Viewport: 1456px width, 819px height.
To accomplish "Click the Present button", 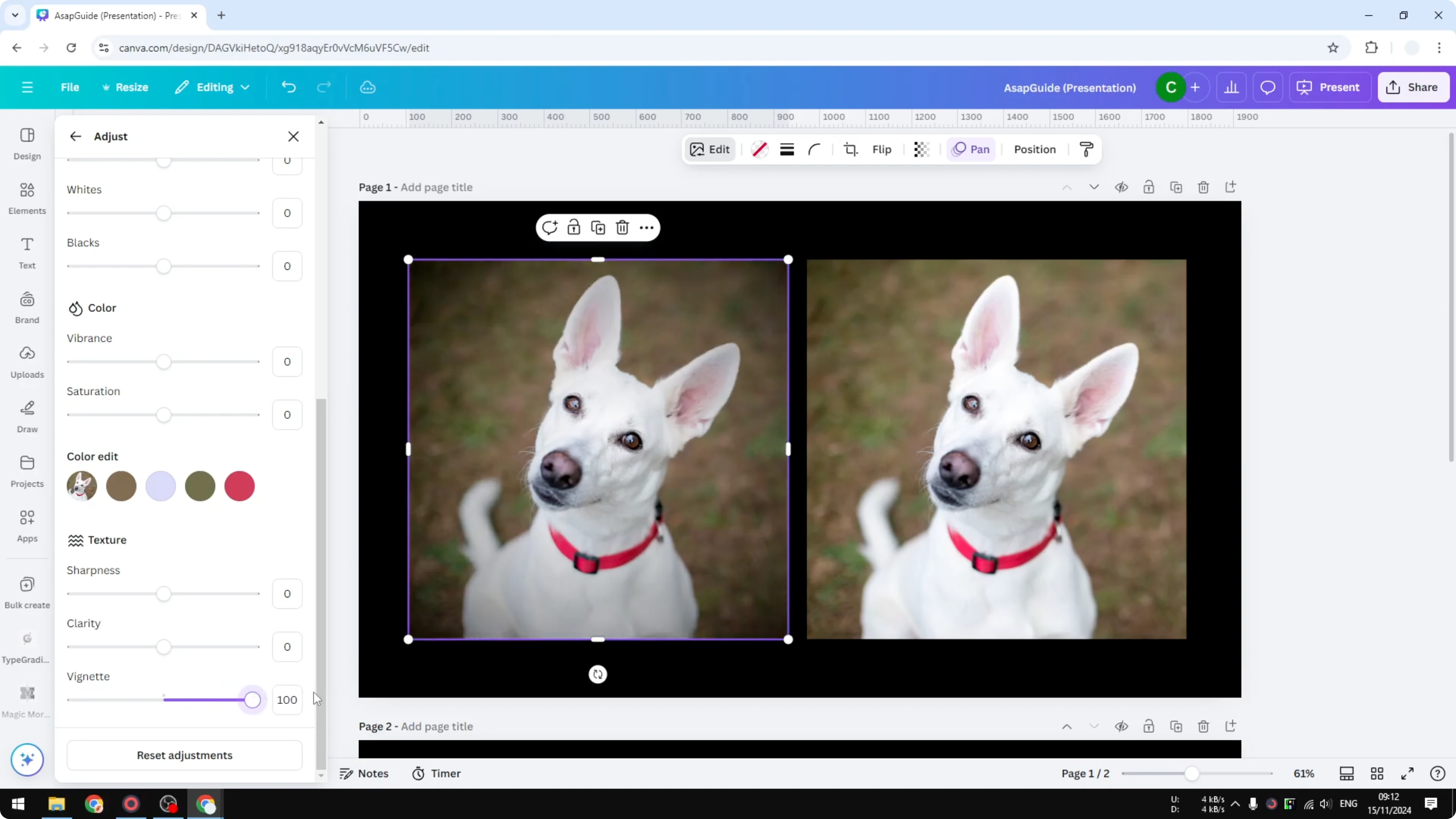I will (1331, 87).
